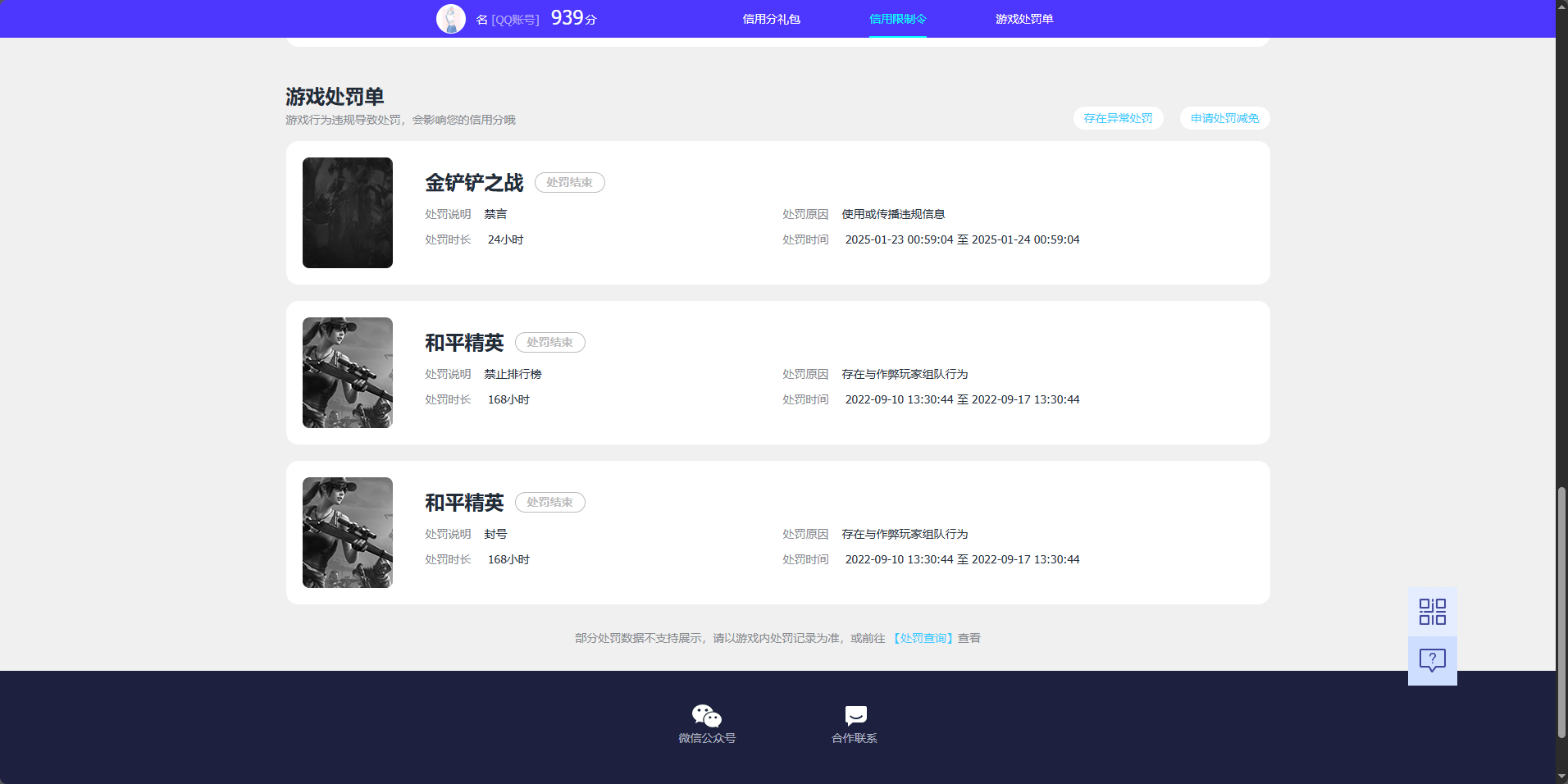The height and width of the screenshot is (784, 1568).
Task: Click the 24小时 duration value
Action: pos(505,239)
